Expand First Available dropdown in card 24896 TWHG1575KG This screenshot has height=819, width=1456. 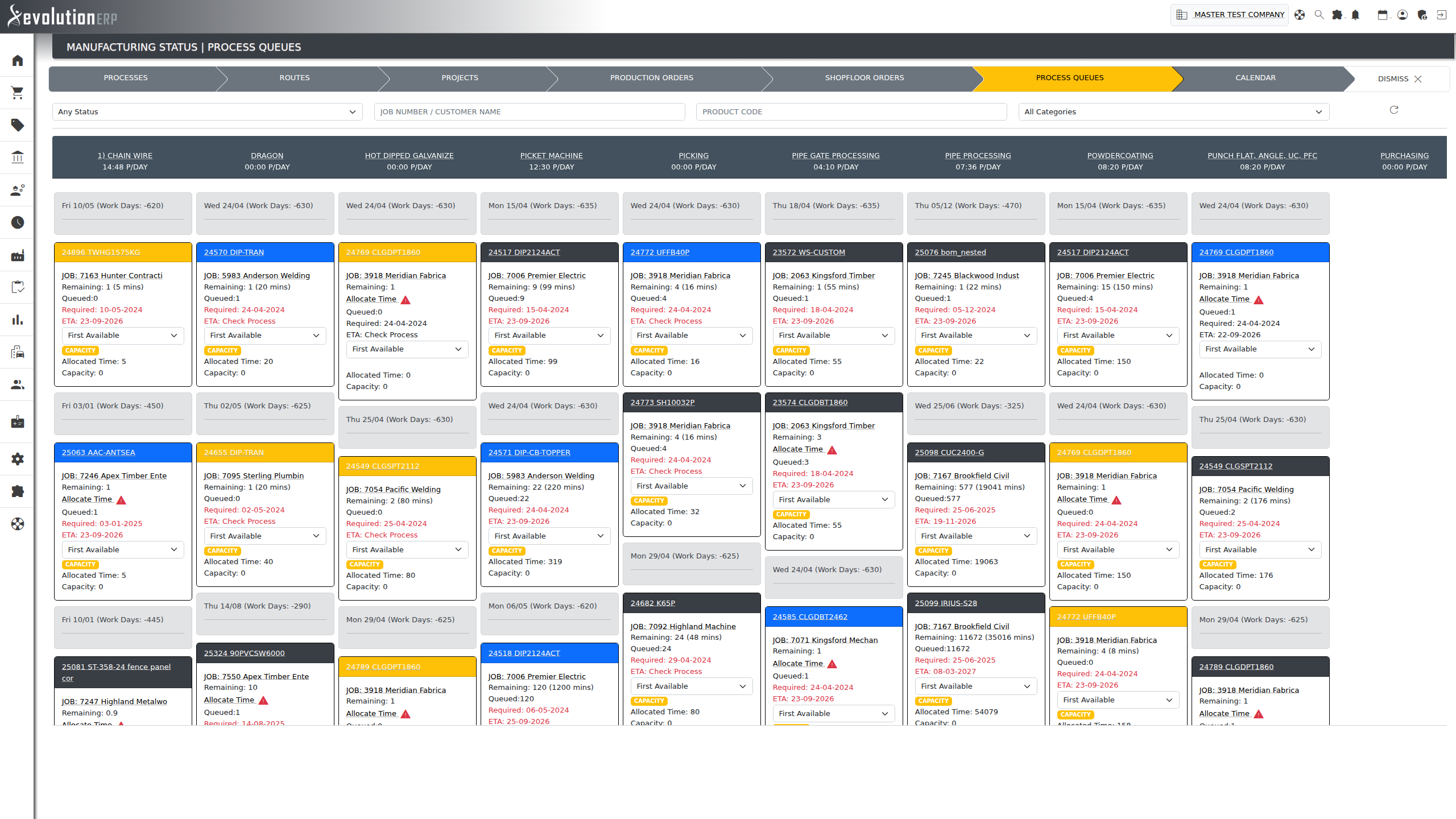point(123,336)
